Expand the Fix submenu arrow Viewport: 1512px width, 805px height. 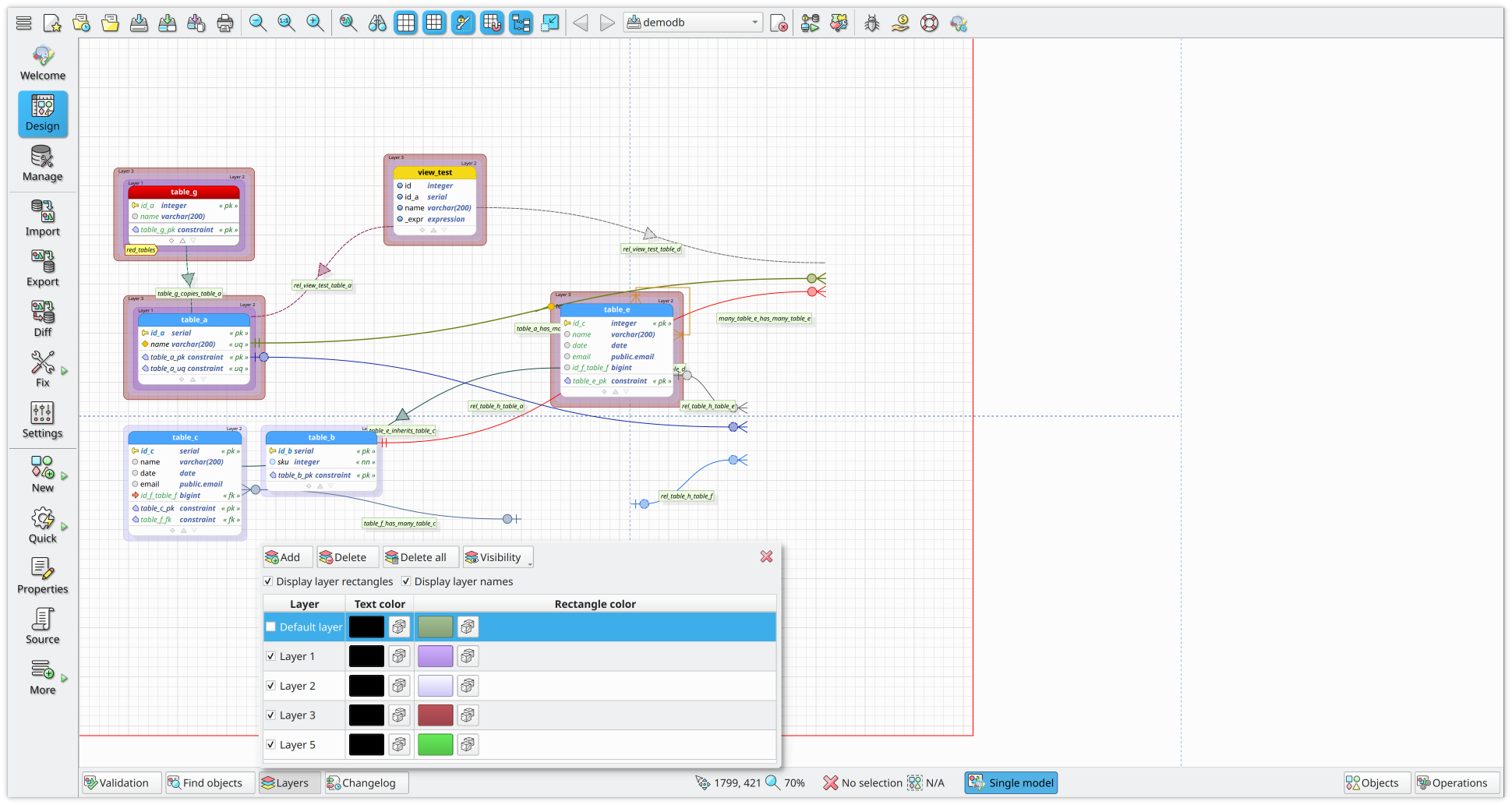65,371
